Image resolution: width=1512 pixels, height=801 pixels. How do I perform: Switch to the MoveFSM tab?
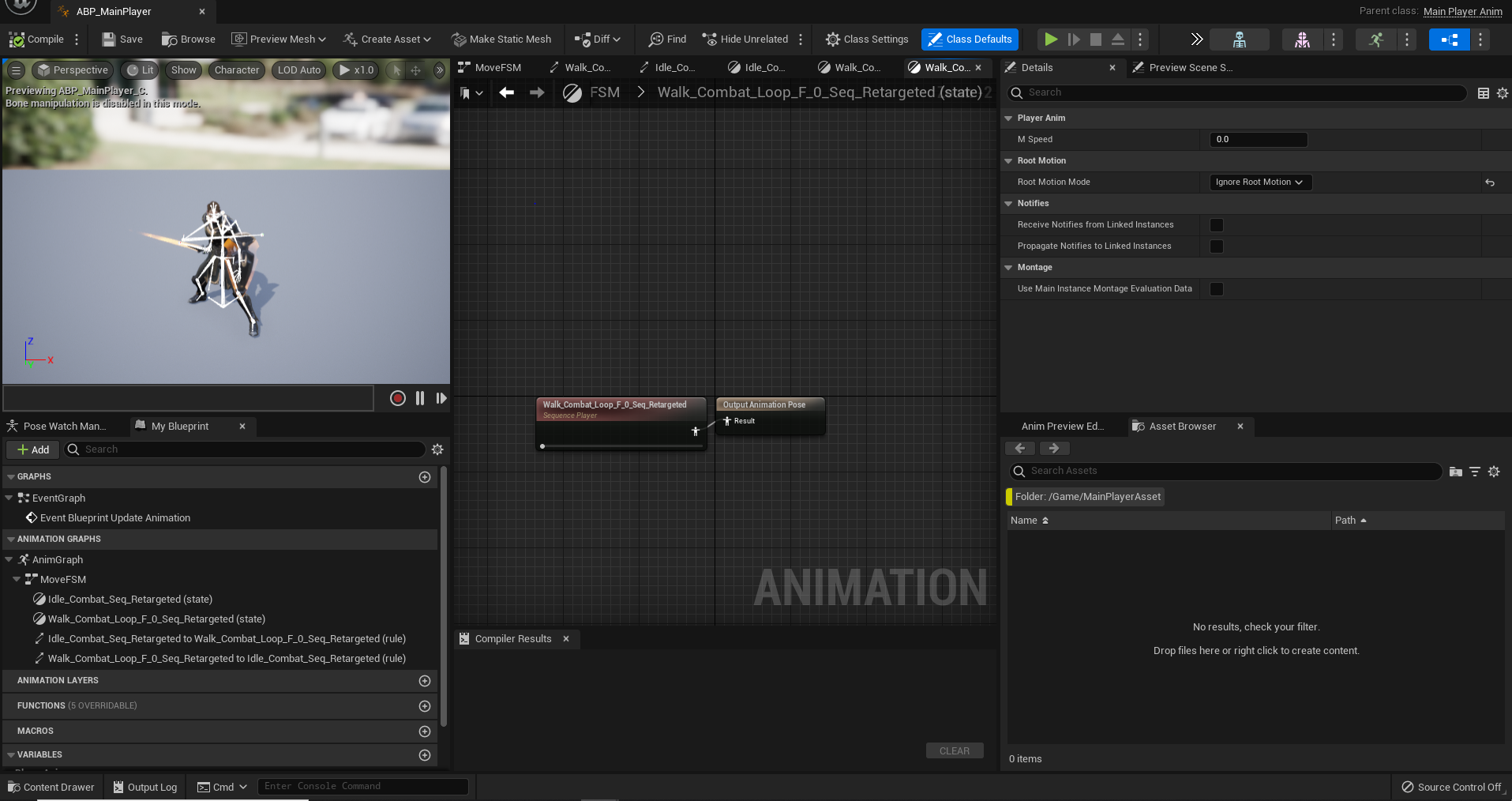pos(490,67)
